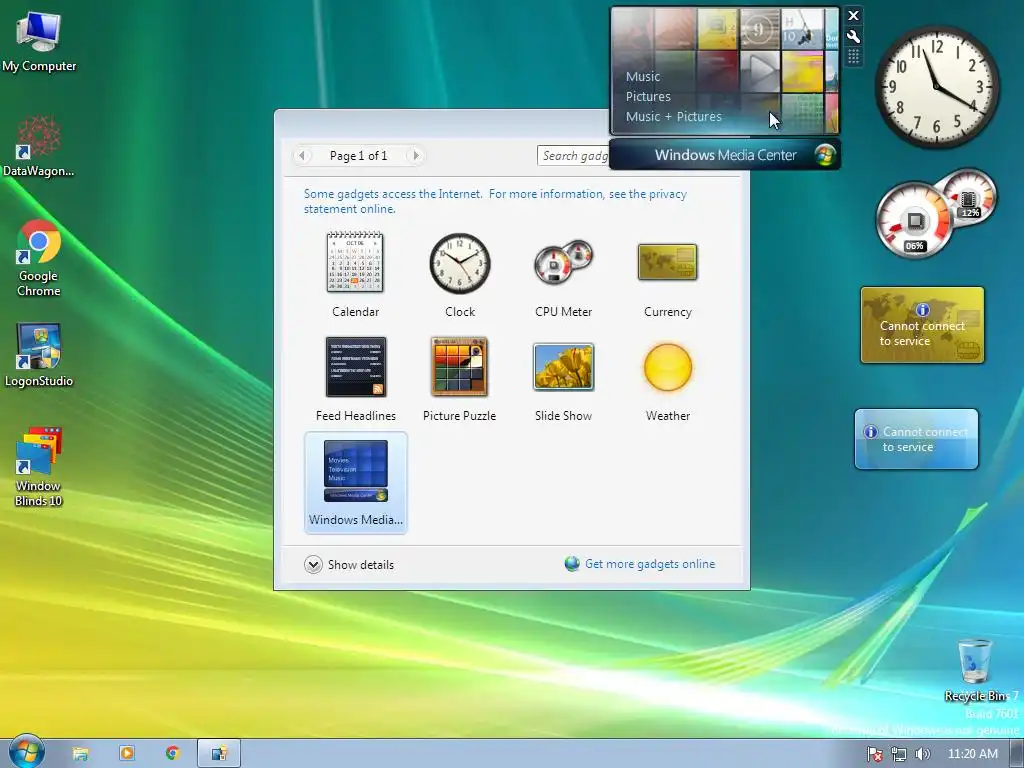1024x768 pixels.
Task: Open LogonStudio desktop shortcut
Action: [x=39, y=355]
